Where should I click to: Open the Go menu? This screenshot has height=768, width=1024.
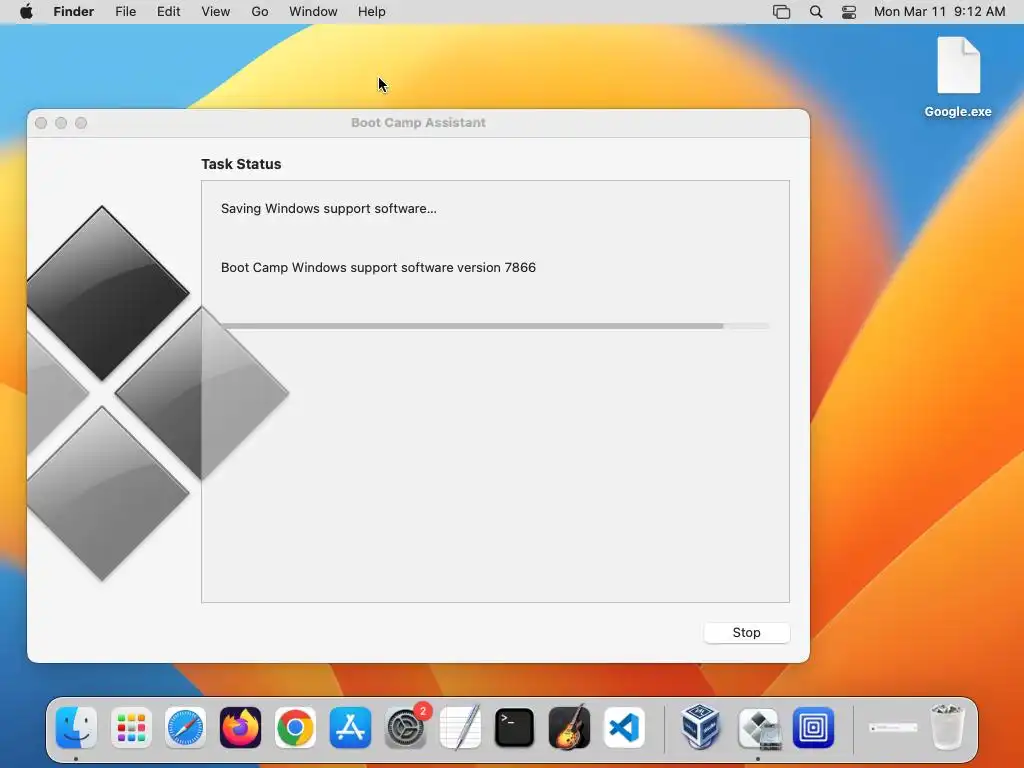click(260, 12)
